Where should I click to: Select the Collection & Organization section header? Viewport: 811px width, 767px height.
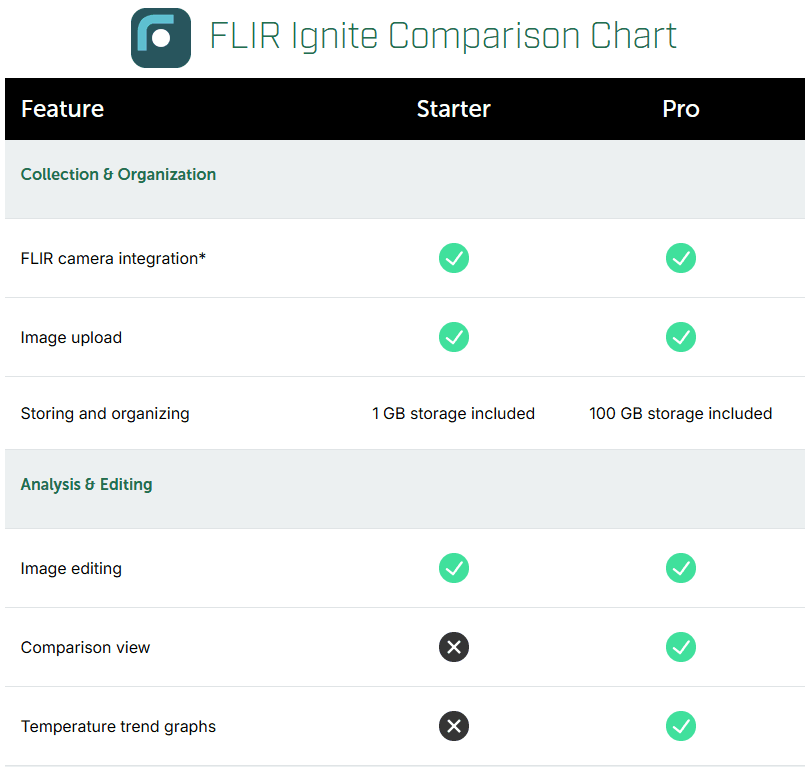118,174
